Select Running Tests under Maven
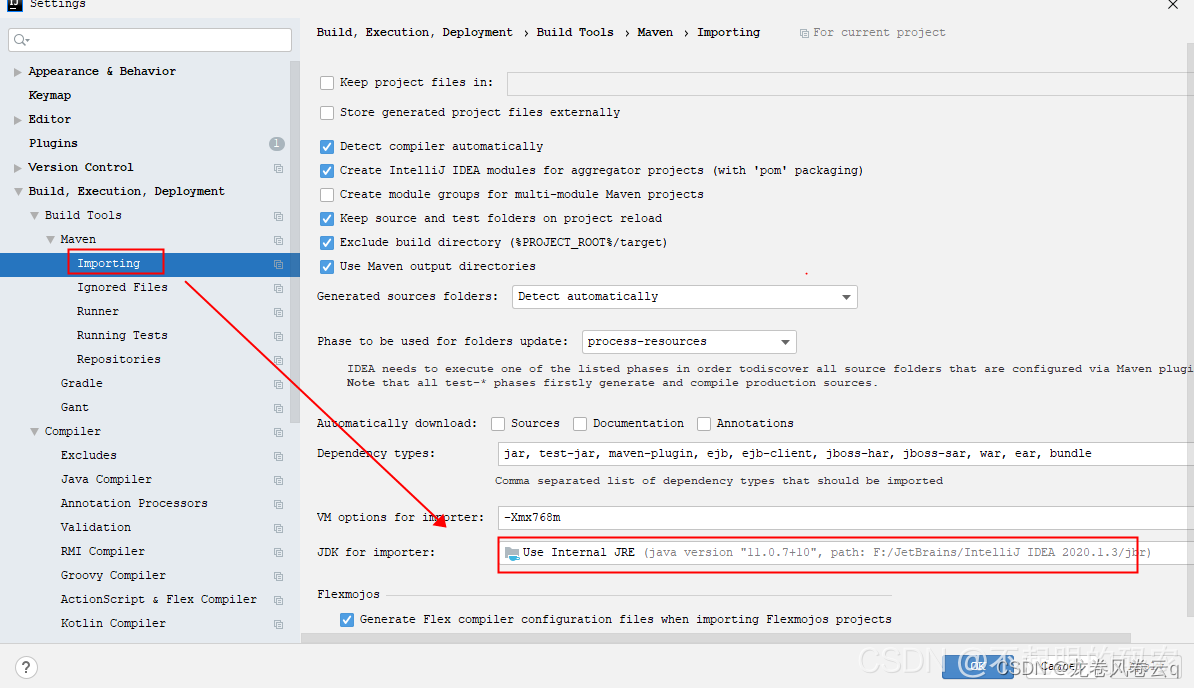The height and width of the screenshot is (688, 1194). [122, 335]
